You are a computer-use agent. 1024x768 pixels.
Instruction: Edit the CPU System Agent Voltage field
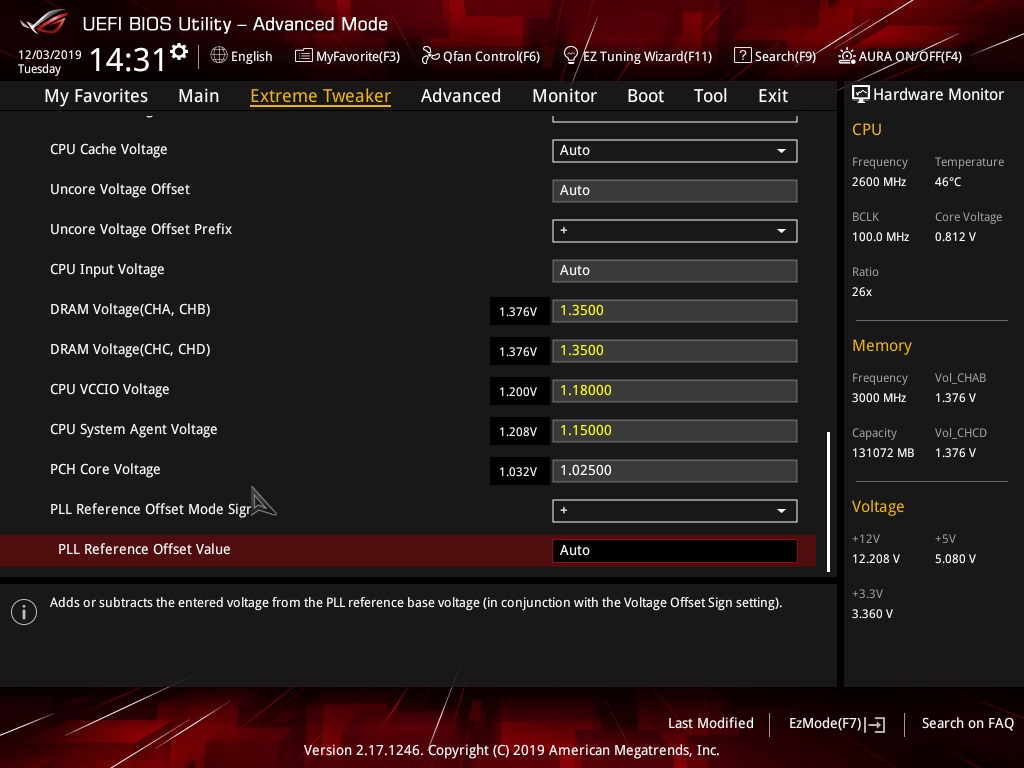pyautogui.click(x=675, y=430)
